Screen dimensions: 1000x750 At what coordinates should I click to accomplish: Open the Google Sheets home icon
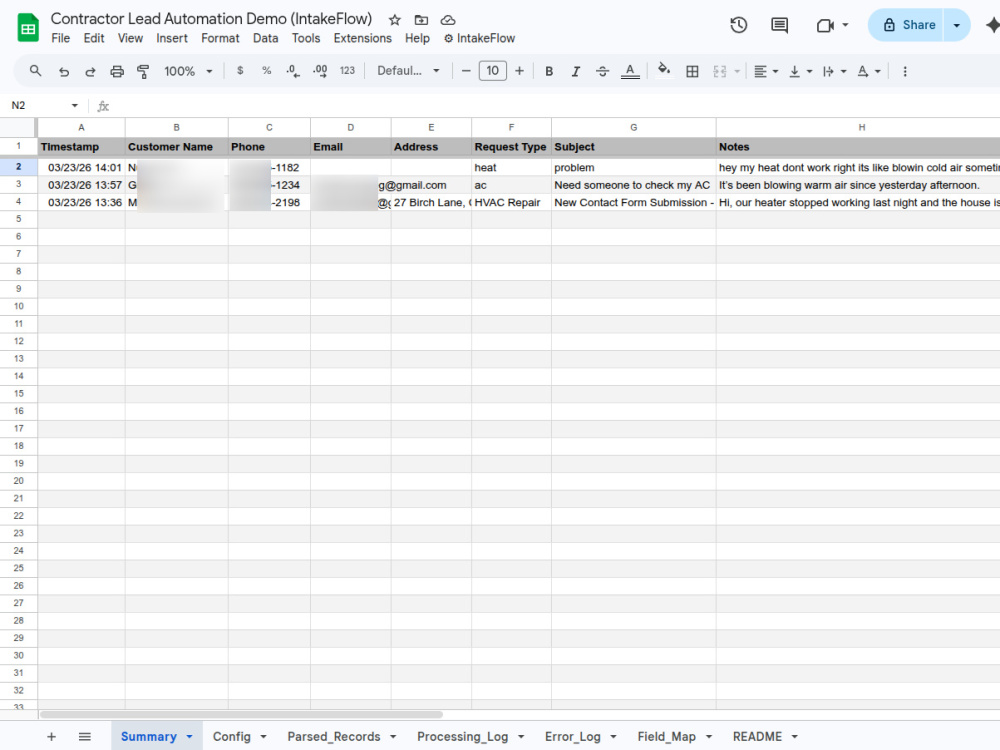(x=27, y=28)
